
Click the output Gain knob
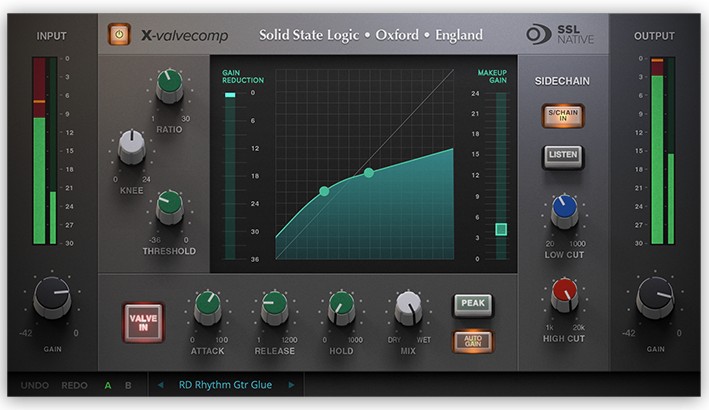pyautogui.click(x=655, y=297)
